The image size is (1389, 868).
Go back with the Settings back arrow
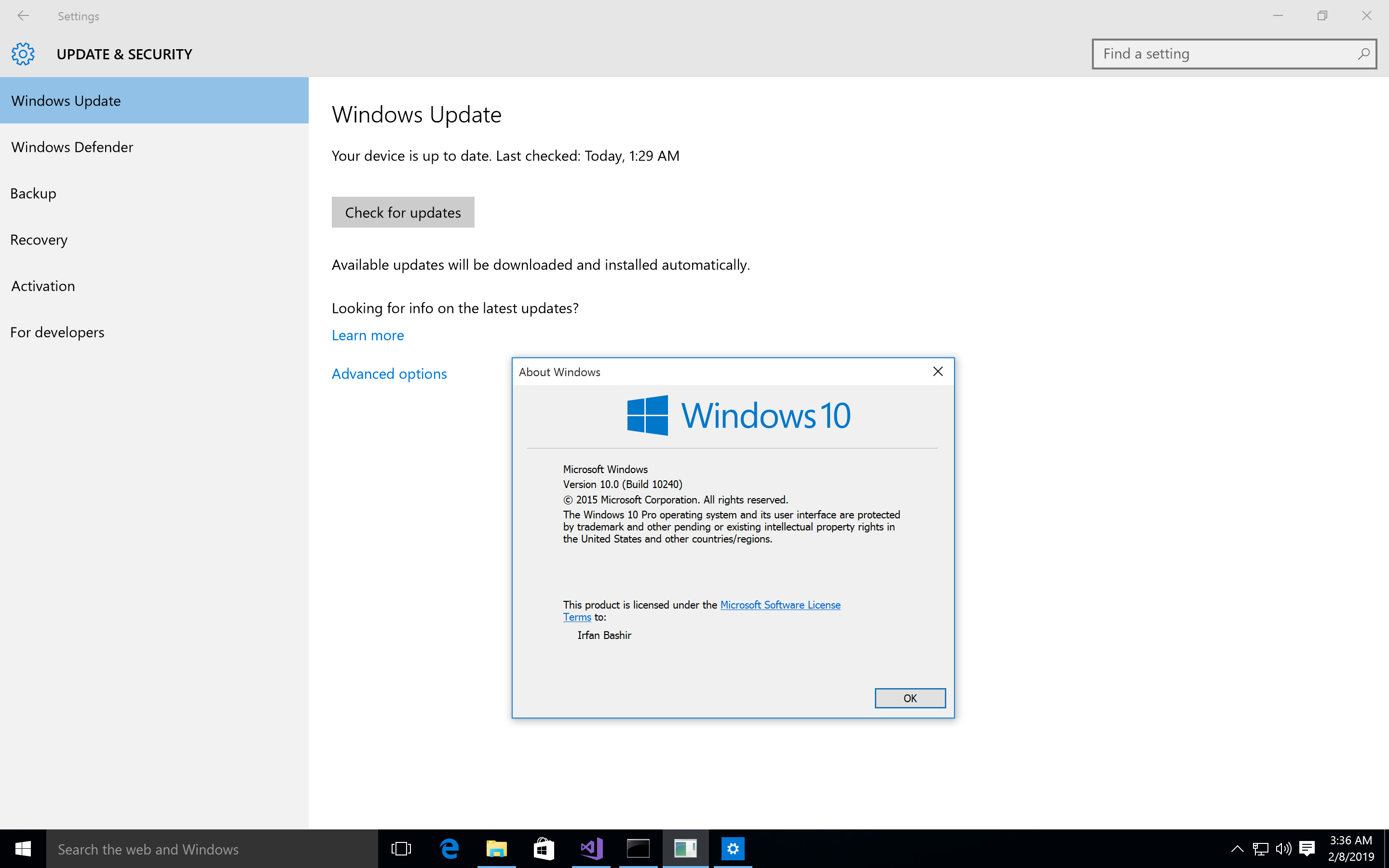coord(23,16)
